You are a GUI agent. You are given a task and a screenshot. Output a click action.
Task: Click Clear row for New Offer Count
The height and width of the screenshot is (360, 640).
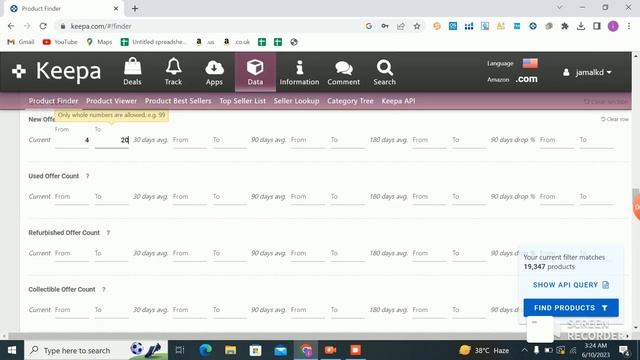[614, 119]
